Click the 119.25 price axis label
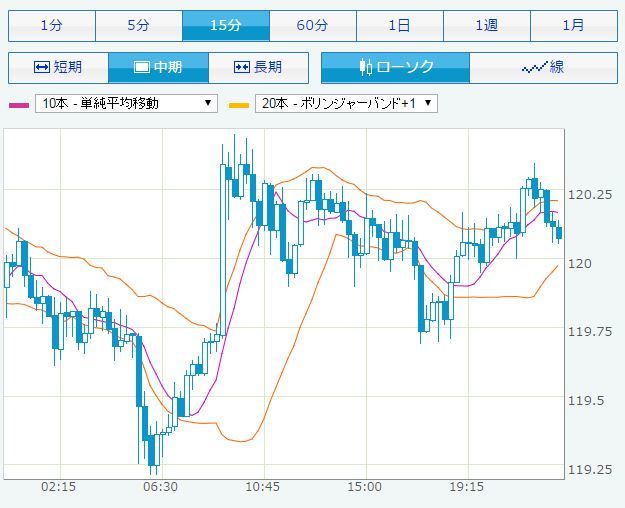The width and height of the screenshot is (625, 508). point(590,470)
